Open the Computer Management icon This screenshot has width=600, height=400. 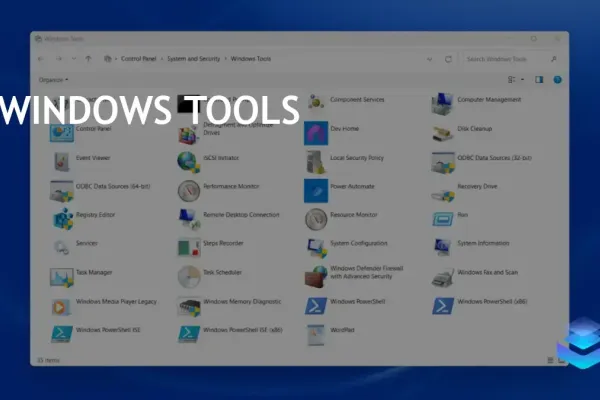[x=443, y=103]
